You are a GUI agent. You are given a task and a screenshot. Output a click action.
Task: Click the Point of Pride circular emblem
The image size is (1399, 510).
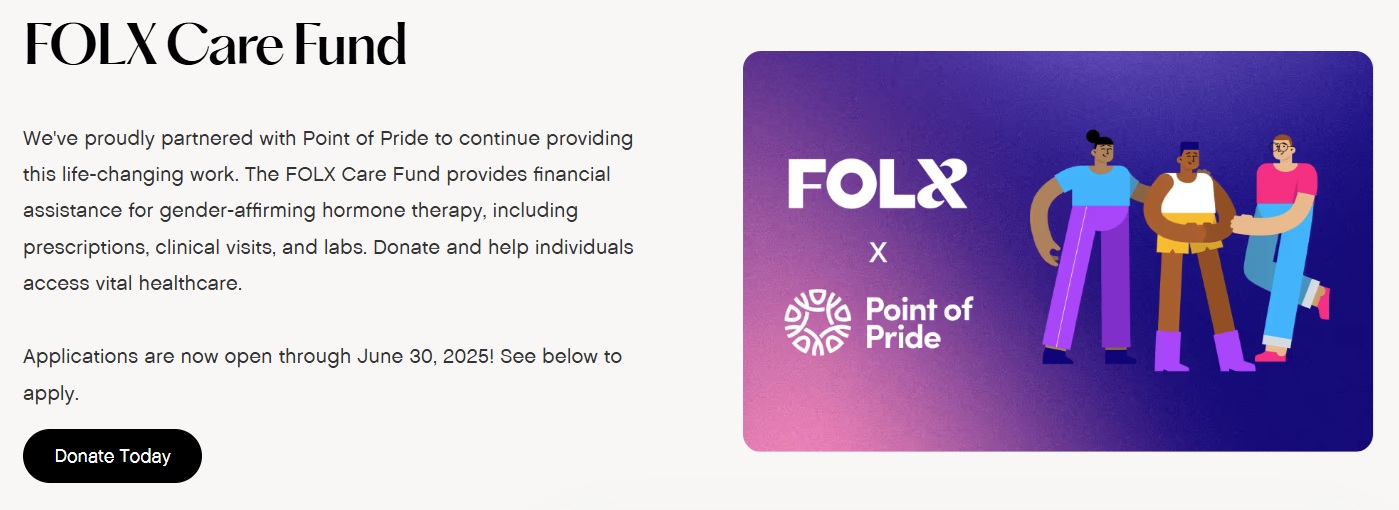817,322
